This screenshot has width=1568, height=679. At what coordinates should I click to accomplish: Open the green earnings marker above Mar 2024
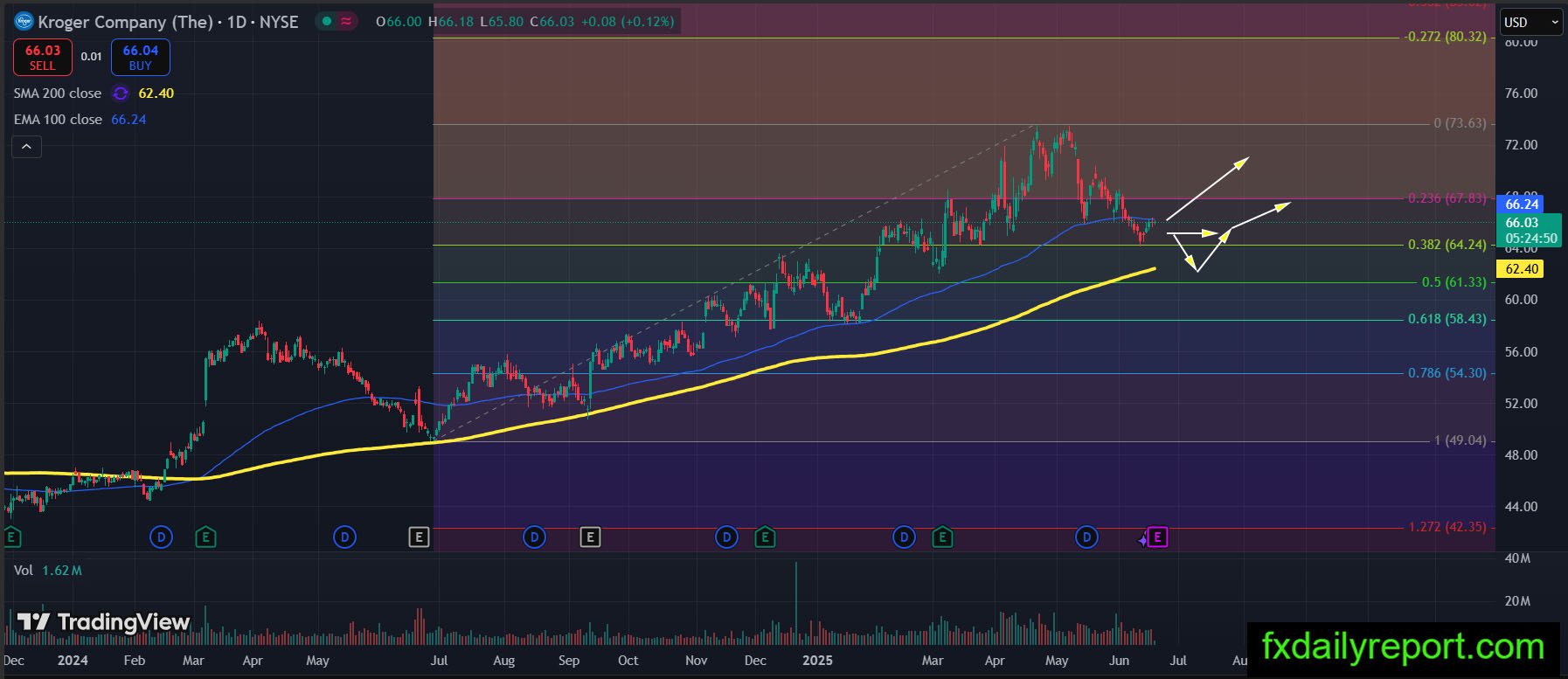[205, 537]
